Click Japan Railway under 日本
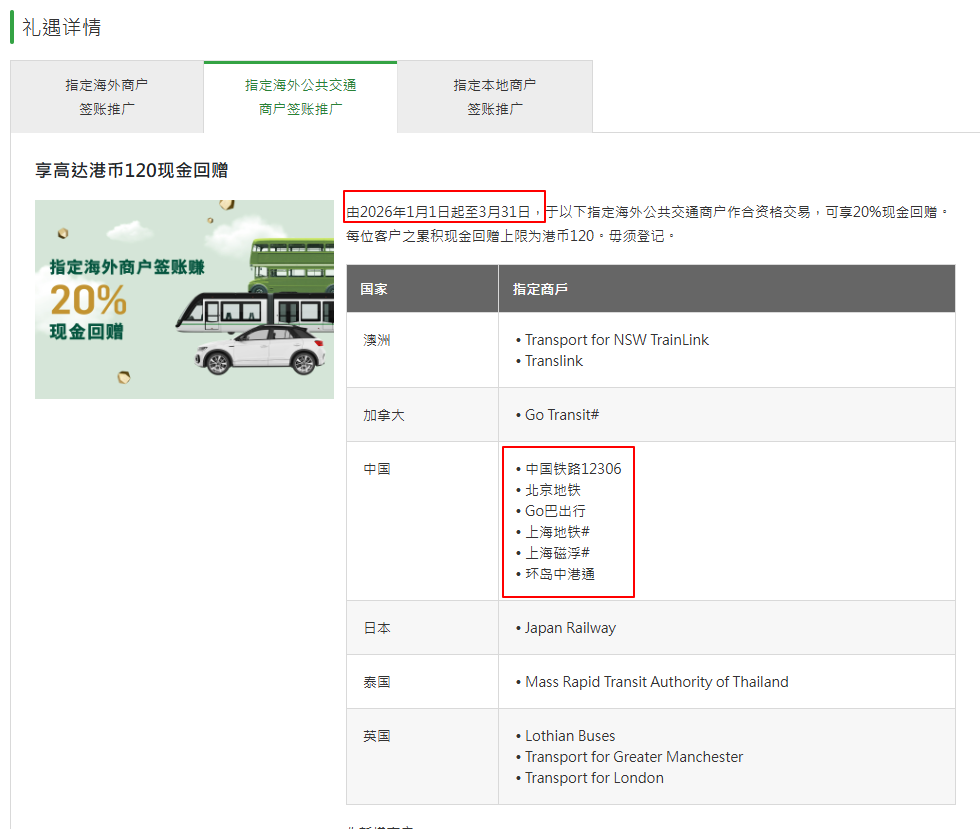Viewport: 980px width, 829px height. [x=569, y=628]
